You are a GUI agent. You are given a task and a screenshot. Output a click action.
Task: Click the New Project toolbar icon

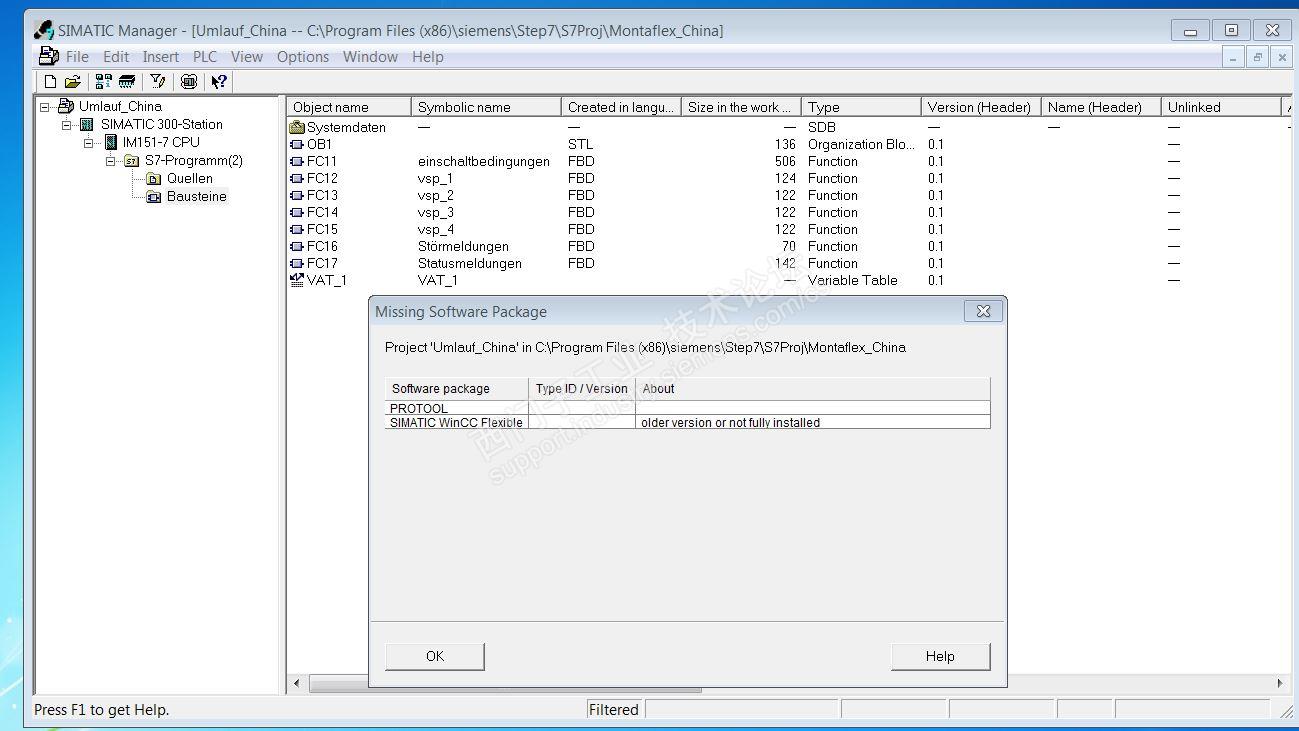tap(51, 82)
